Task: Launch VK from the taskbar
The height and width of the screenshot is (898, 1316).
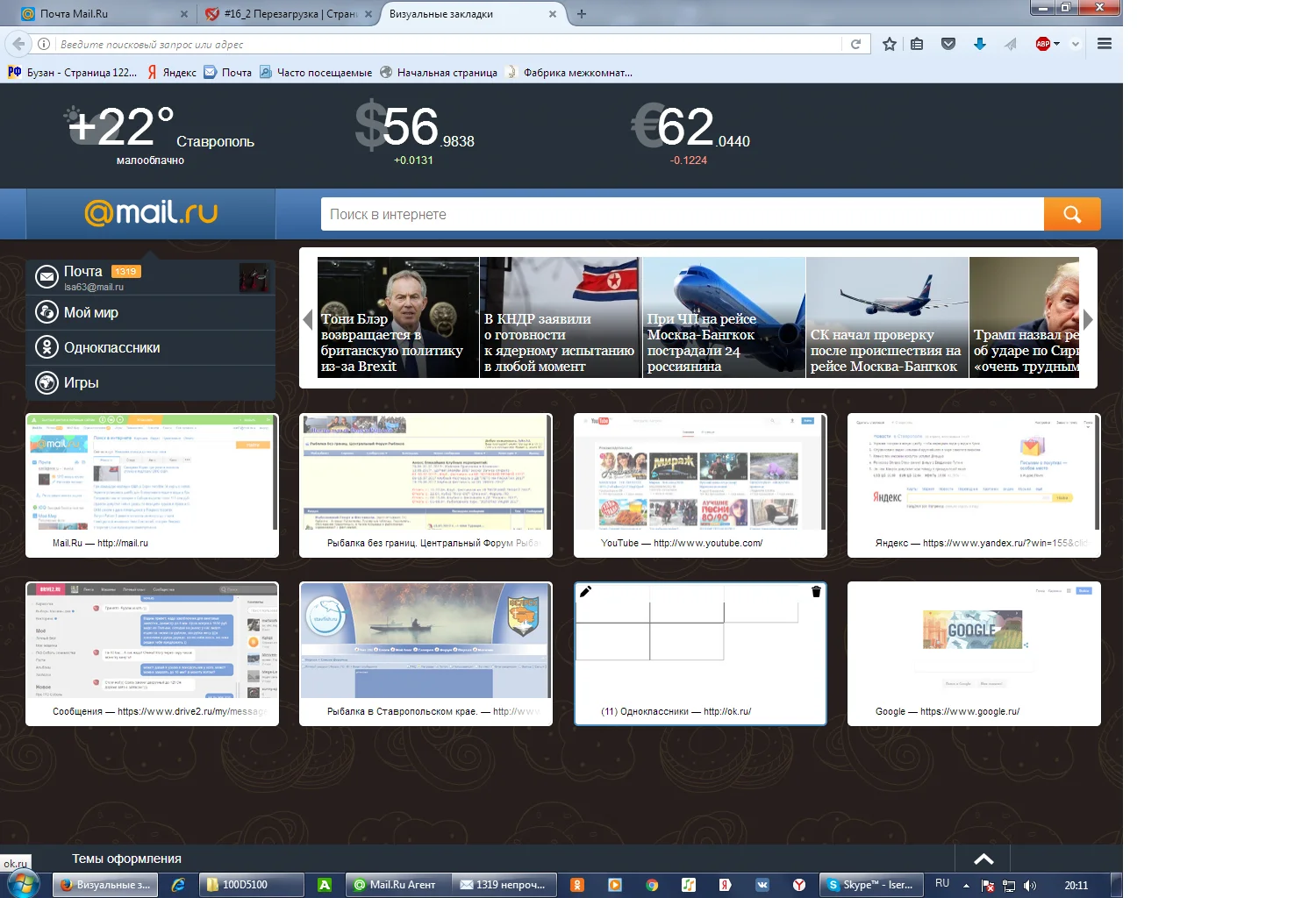Action: click(x=762, y=885)
